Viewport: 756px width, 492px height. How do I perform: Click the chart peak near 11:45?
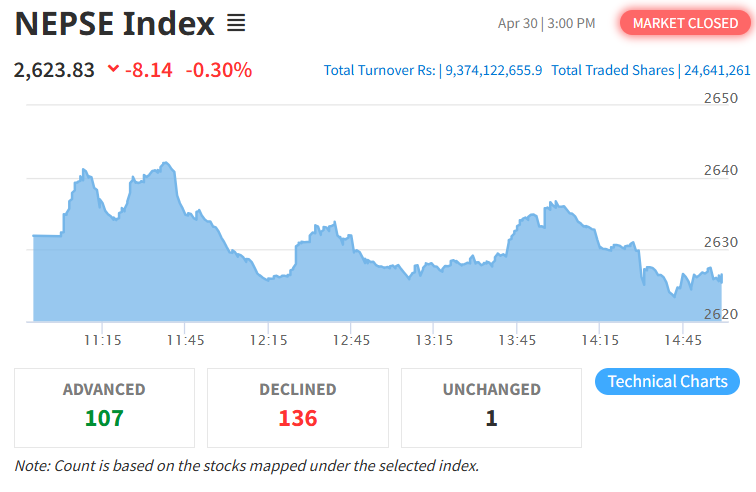(165, 164)
